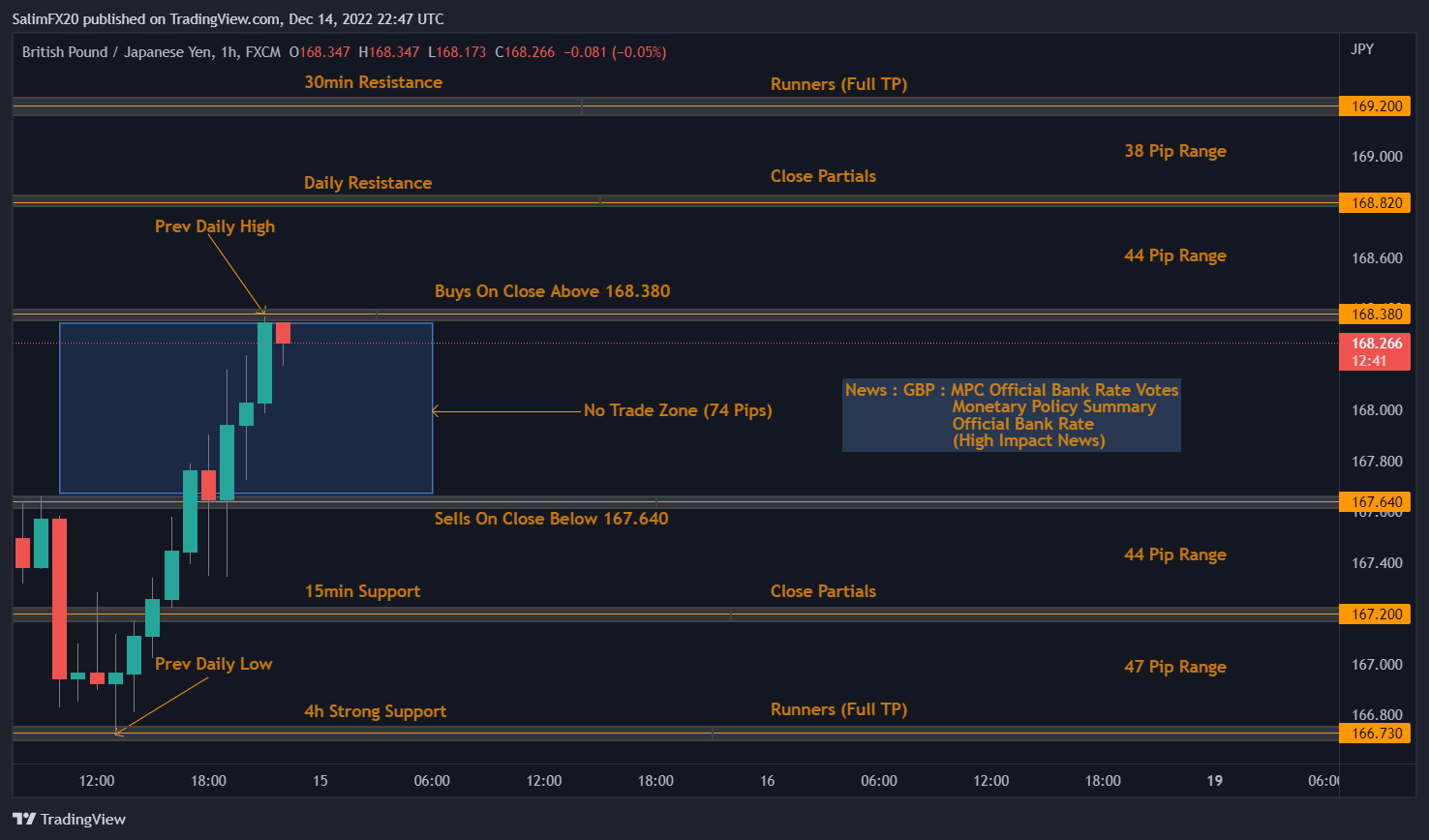The height and width of the screenshot is (840, 1429).
Task: Click the '4h Strong Support' label
Action: tap(375, 711)
